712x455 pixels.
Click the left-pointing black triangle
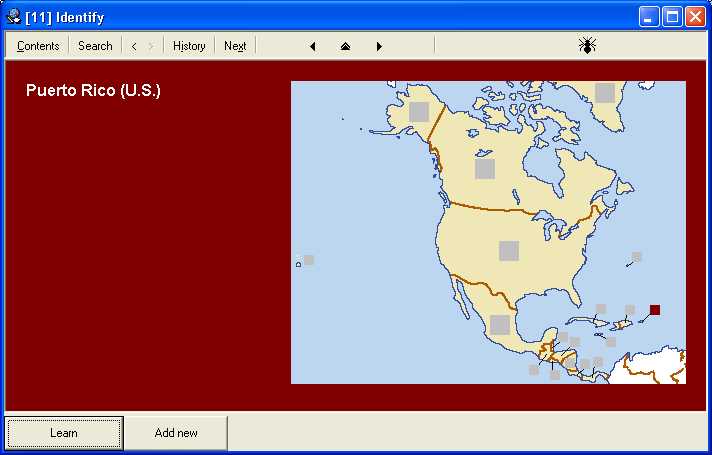pos(313,46)
